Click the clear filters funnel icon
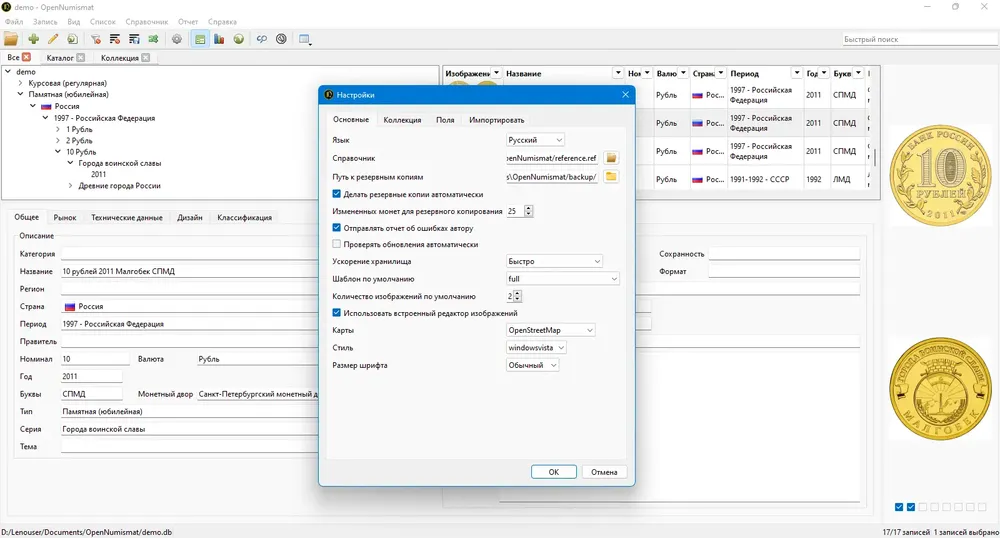1000x538 pixels. (96, 39)
